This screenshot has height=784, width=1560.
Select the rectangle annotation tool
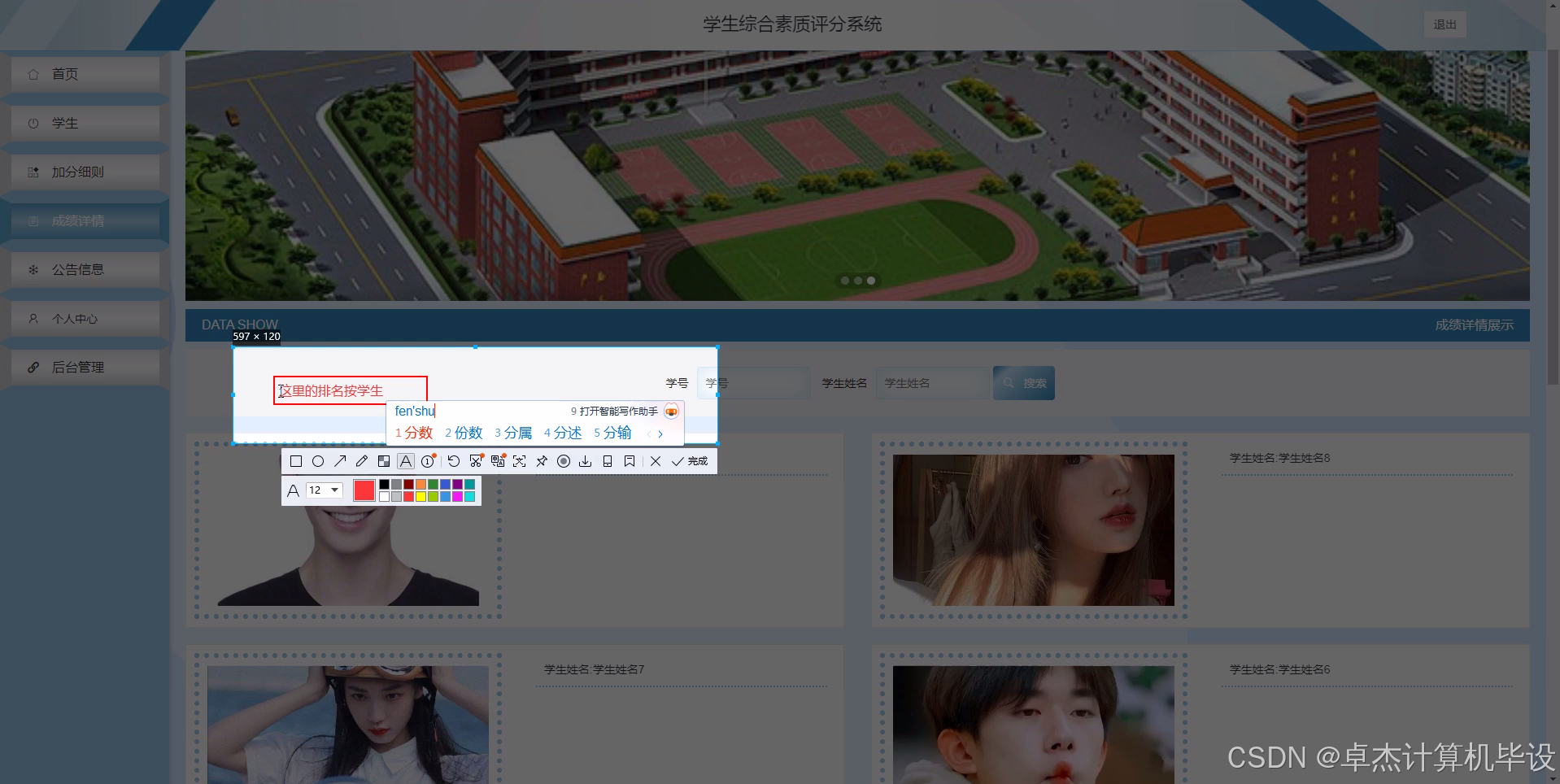coord(296,461)
